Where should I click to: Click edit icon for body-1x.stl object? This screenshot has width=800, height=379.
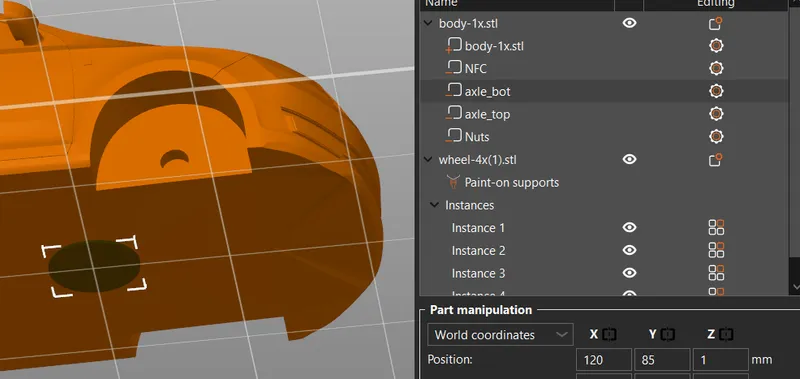click(x=716, y=23)
